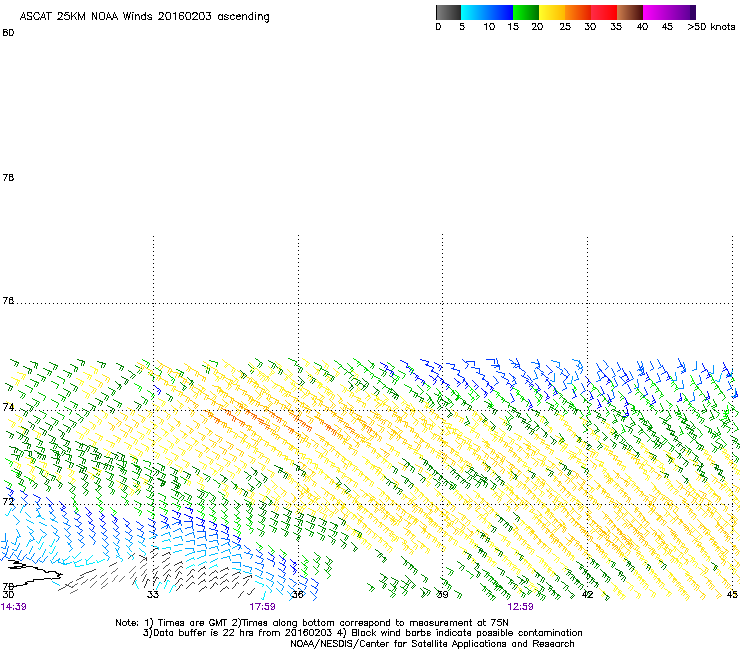Viewport: 740px width, 650px height.
Task: Click the longitude label '45' on bottom axis
Action: [x=732, y=594]
